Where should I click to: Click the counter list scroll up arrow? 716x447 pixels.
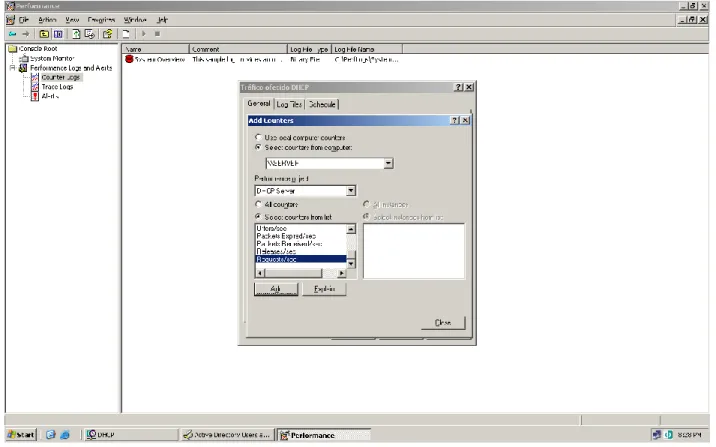pos(351,229)
